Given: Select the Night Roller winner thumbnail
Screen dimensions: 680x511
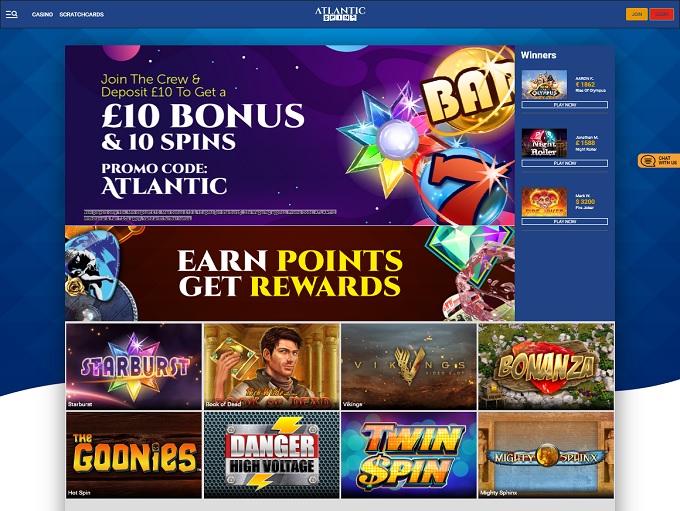Looking at the screenshot, I should (x=544, y=143).
